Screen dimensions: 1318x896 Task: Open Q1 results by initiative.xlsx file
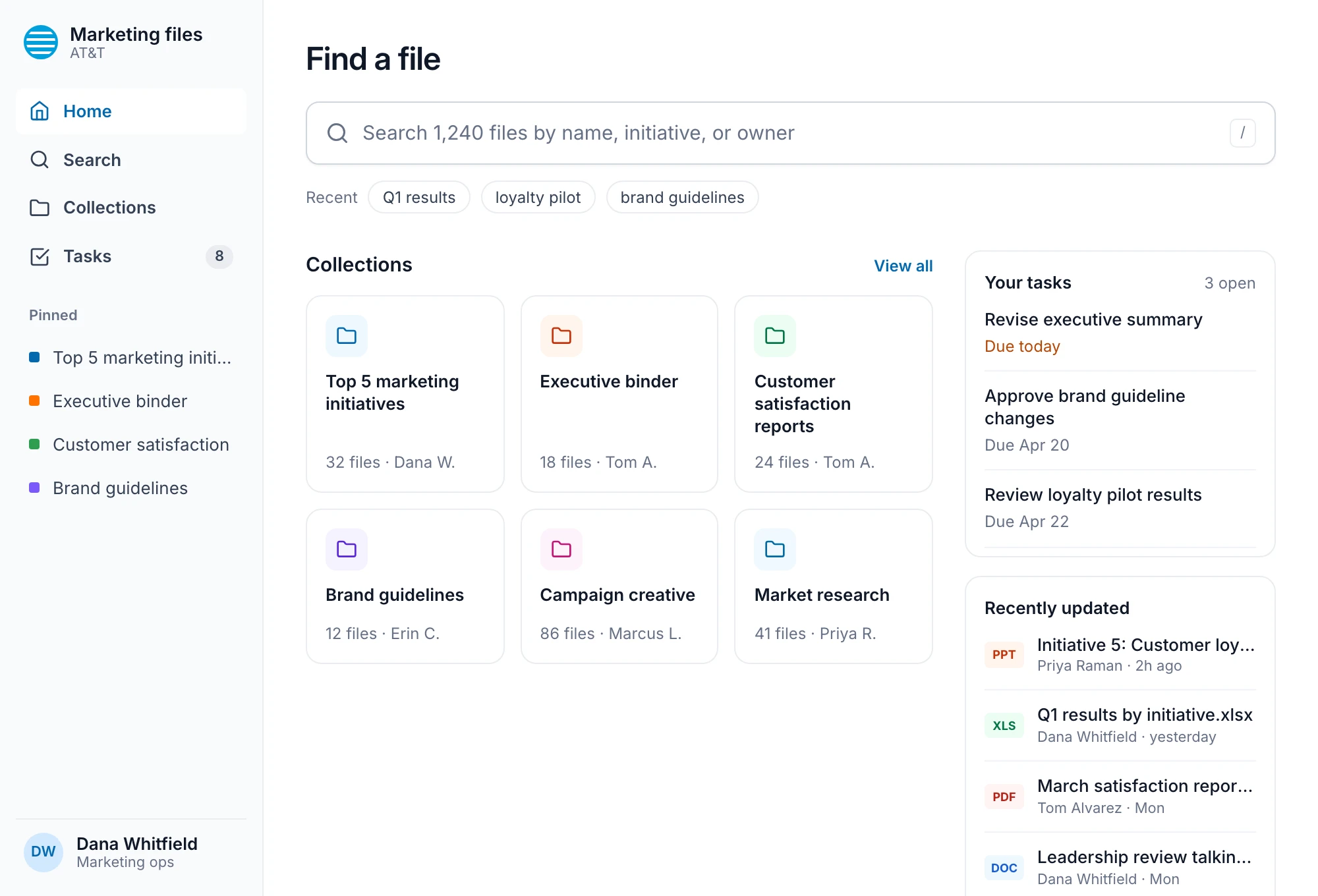1120,725
